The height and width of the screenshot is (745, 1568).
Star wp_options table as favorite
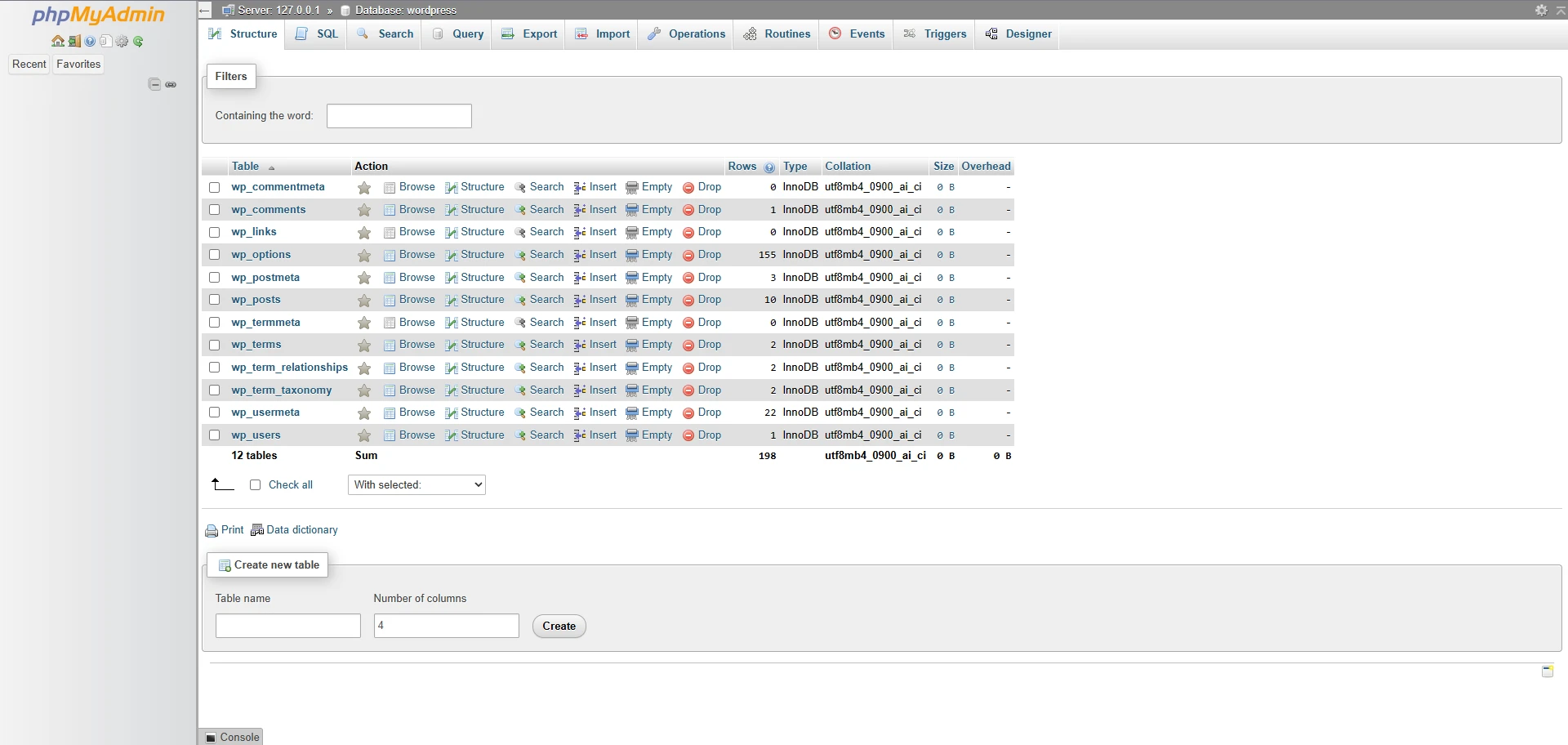pos(364,256)
